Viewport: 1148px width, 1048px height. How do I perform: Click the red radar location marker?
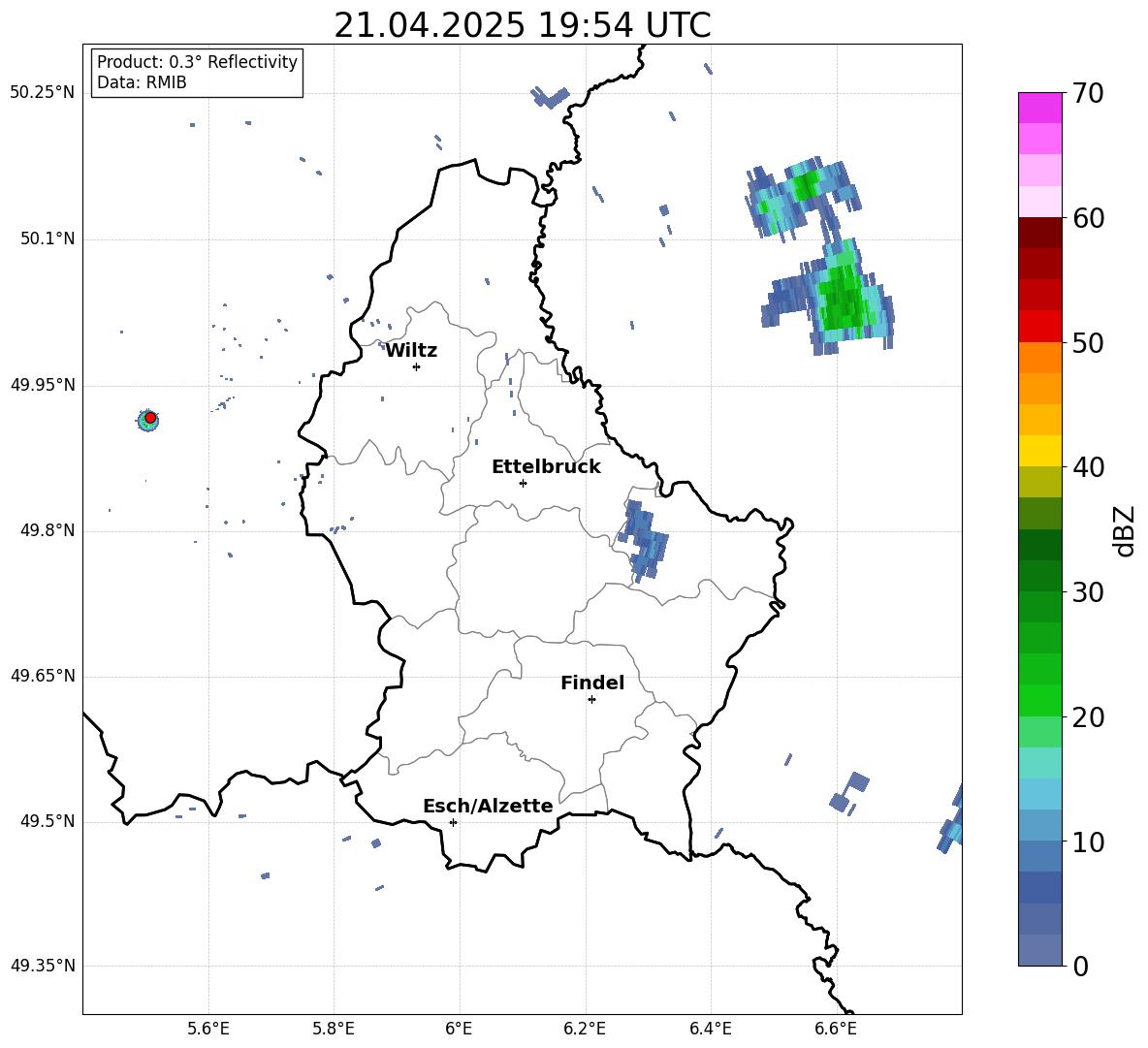tap(150, 417)
